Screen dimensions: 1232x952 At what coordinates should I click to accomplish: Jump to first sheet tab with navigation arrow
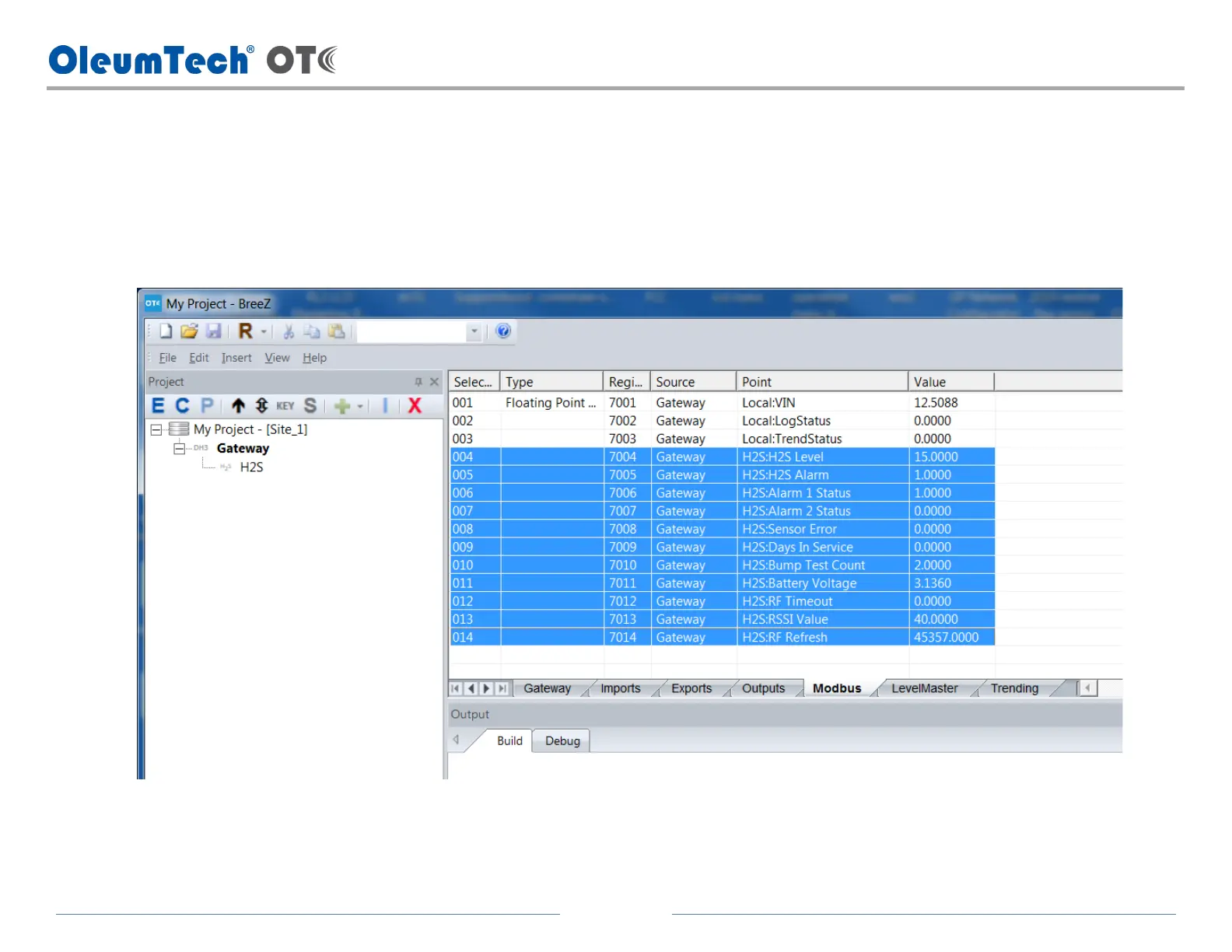click(x=456, y=688)
